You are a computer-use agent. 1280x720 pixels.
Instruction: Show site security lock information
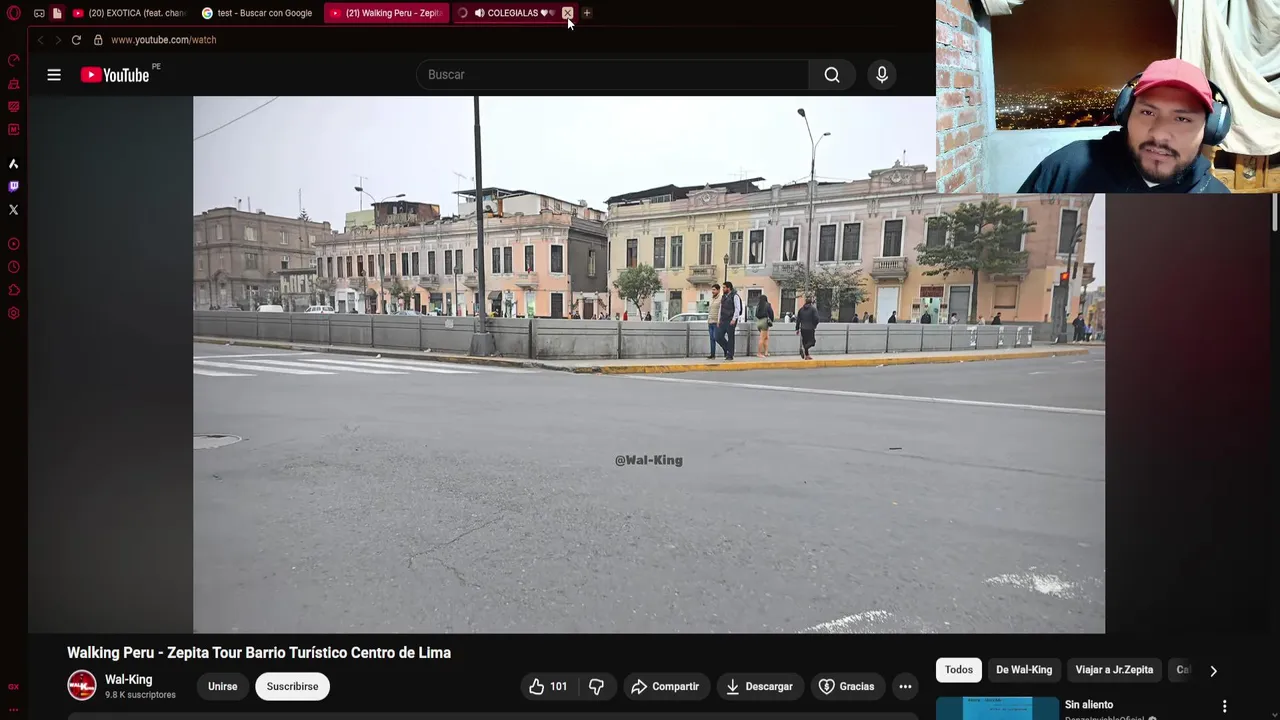coord(98,40)
